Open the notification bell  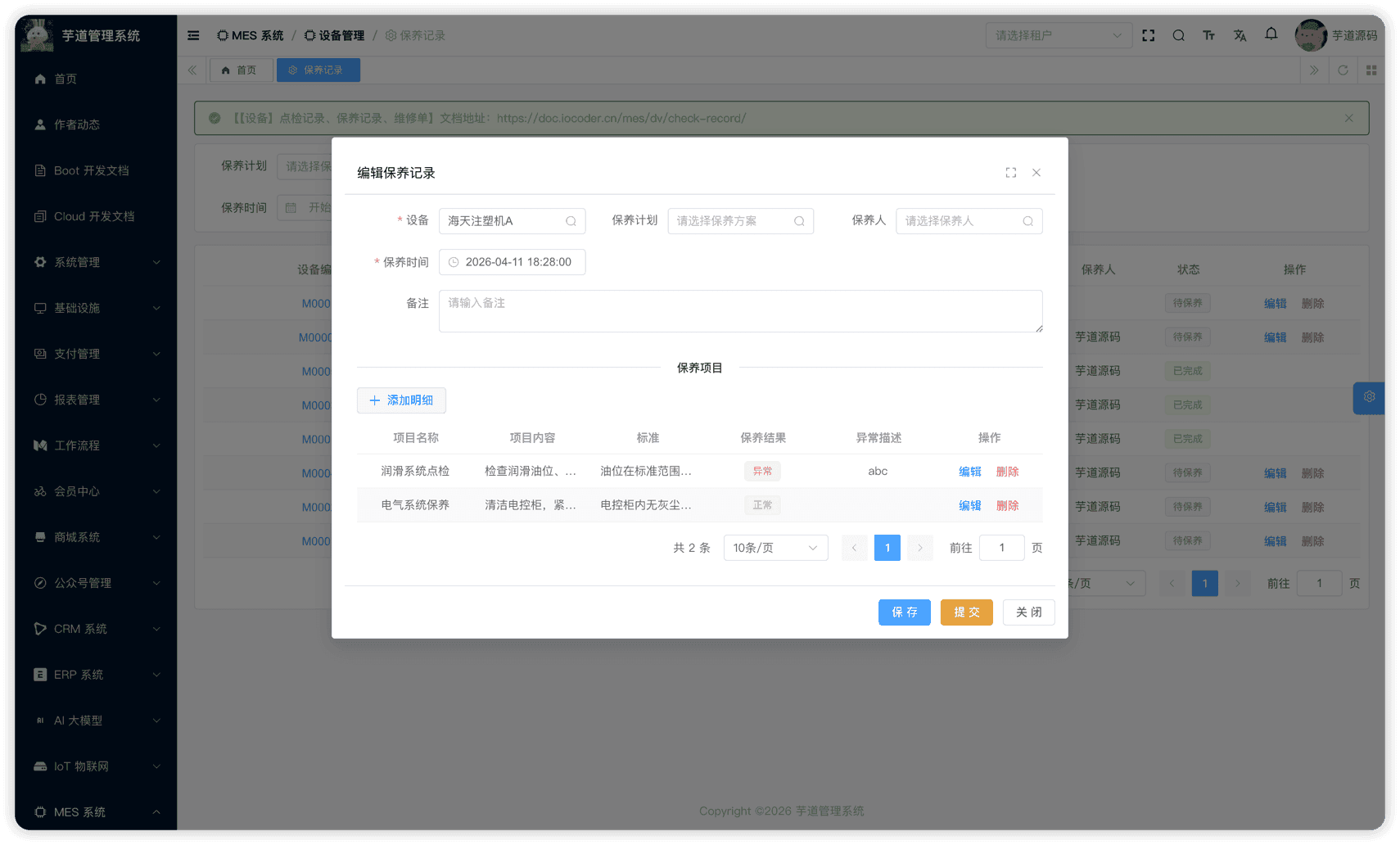tap(1271, 34)
